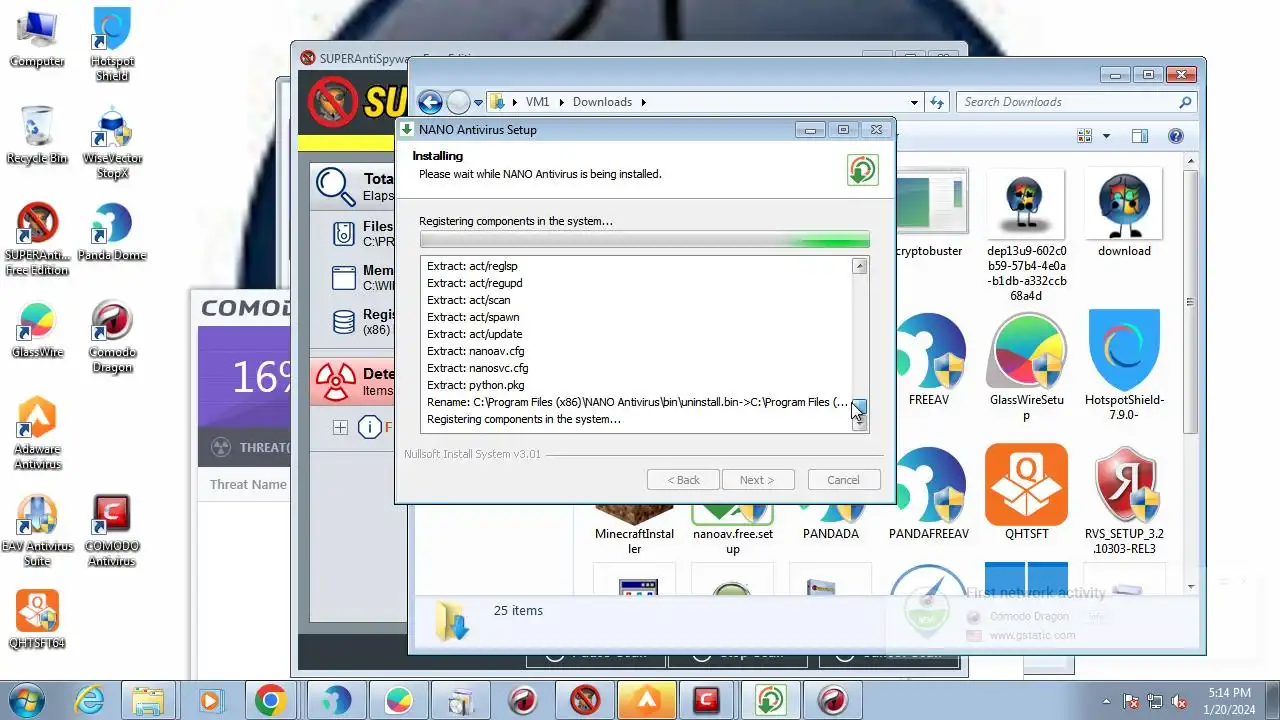
Task: Click log line 'Extract: python.pkg'
Action: pos(476,385)
